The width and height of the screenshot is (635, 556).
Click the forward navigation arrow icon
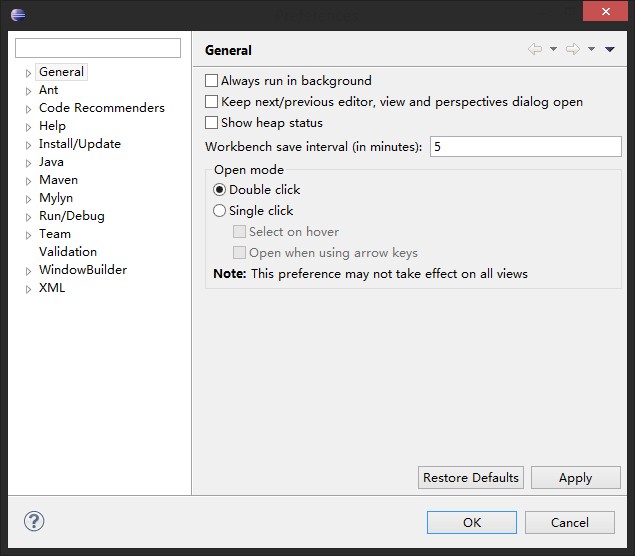[x=573, y=49]
